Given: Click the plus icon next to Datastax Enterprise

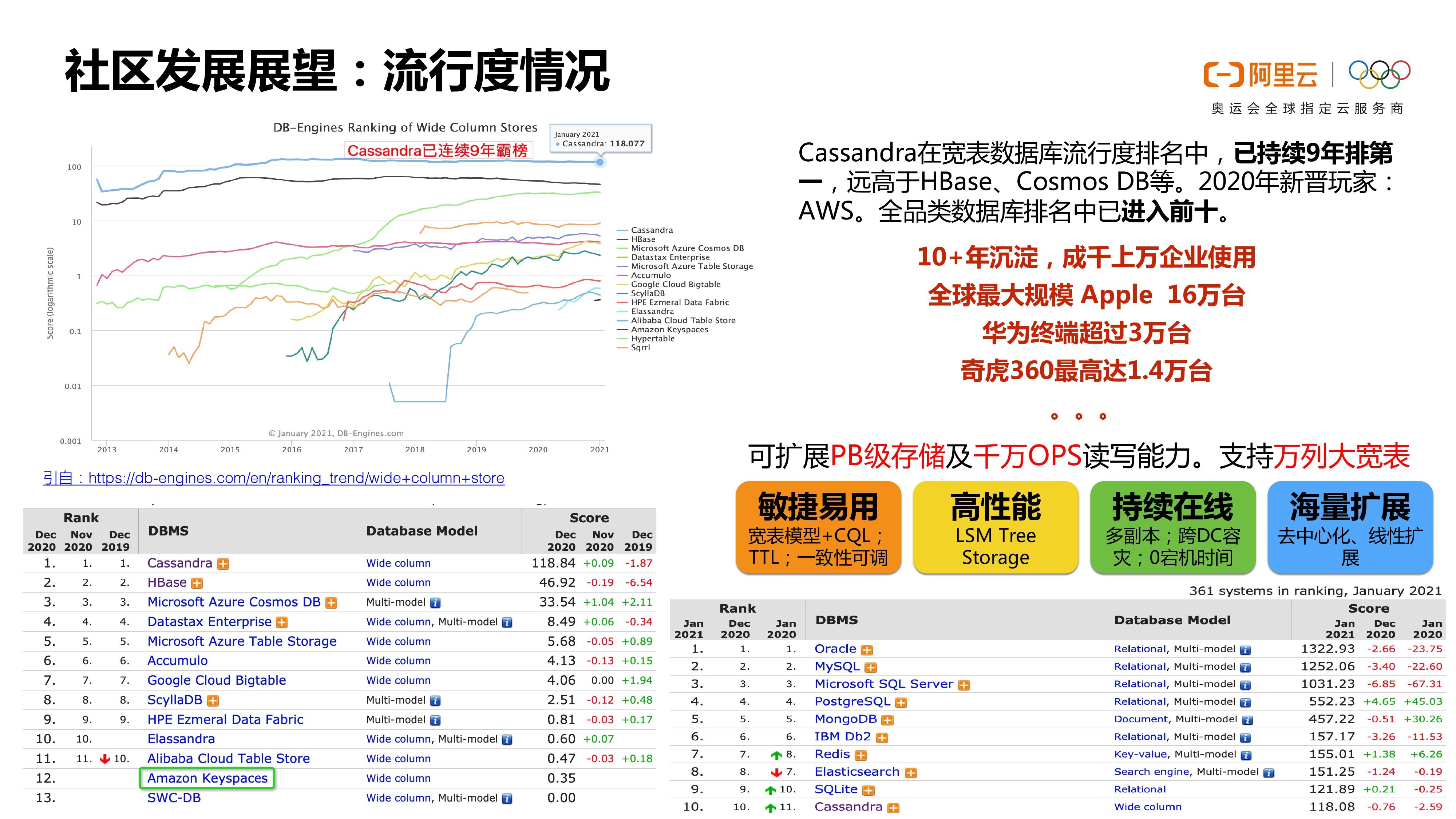Looking at the screenshot, I should click(x=281, y=622).
